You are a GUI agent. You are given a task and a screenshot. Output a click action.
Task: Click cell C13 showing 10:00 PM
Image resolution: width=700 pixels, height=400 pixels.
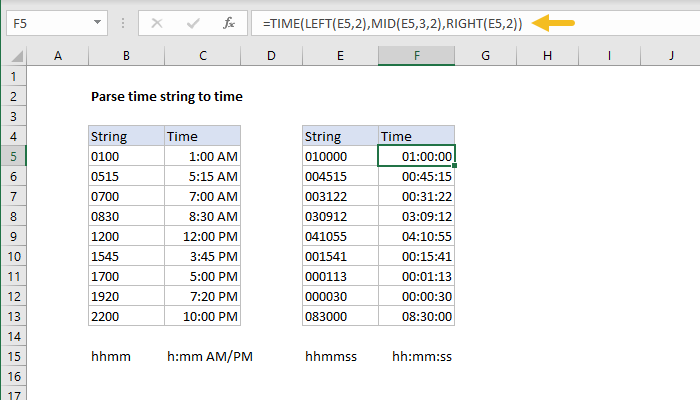pos(202,315)
